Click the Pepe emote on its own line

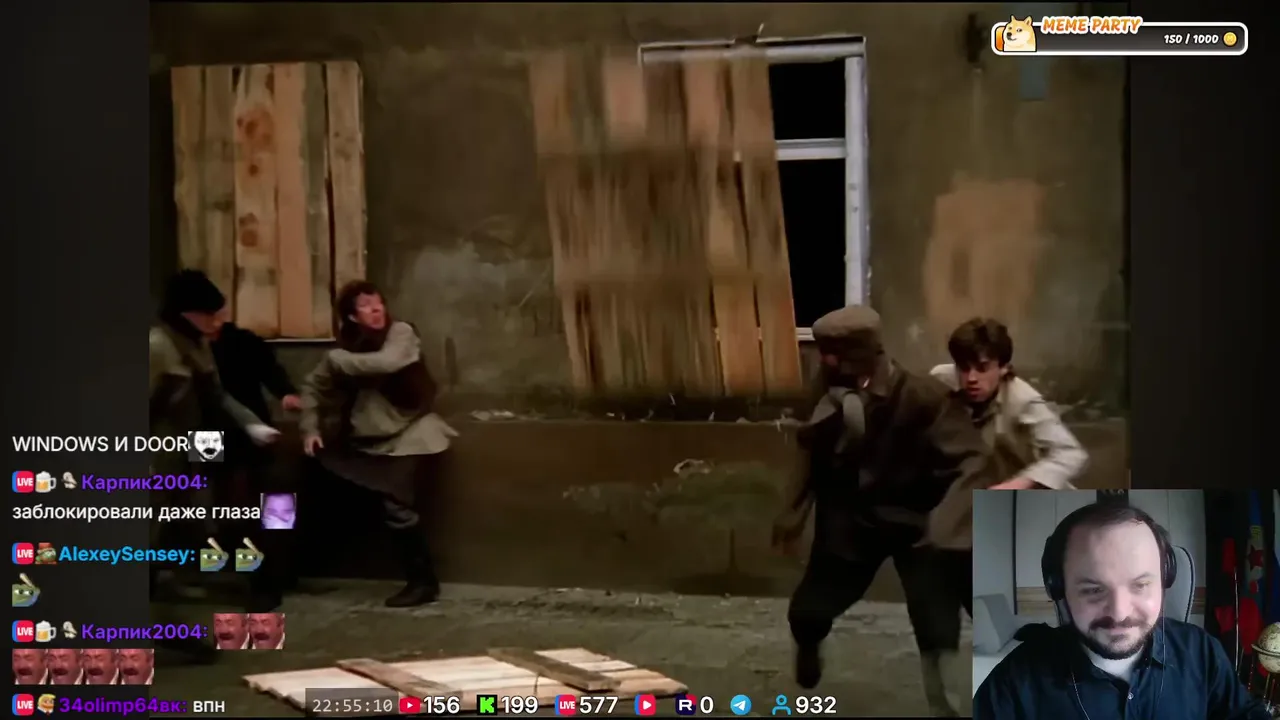point(26,591)
